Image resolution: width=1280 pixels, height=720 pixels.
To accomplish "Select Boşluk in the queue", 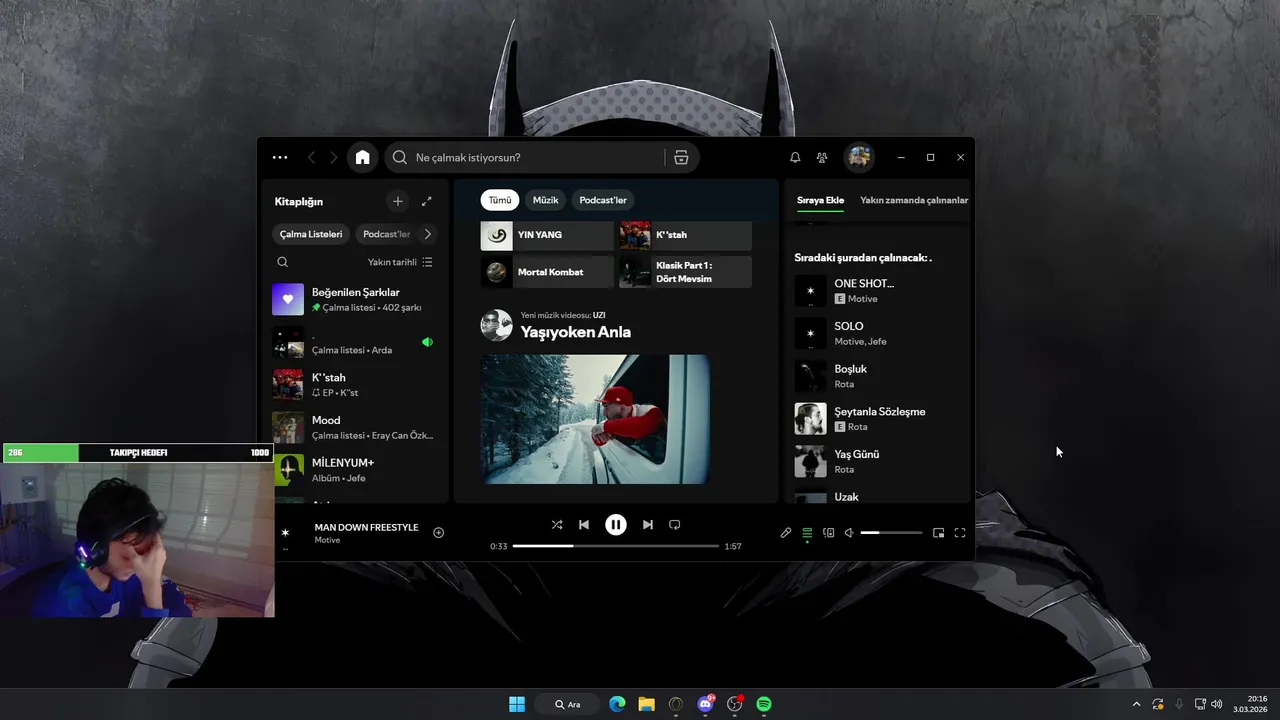I will point(878,376).
